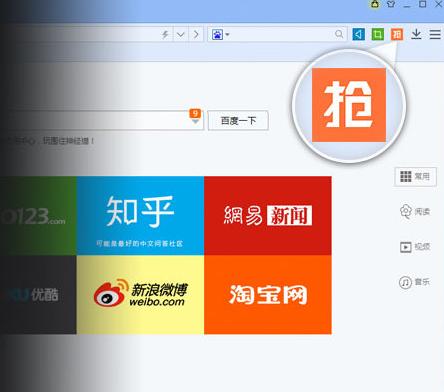Click the 百度一下 search button

pos(238,120)
